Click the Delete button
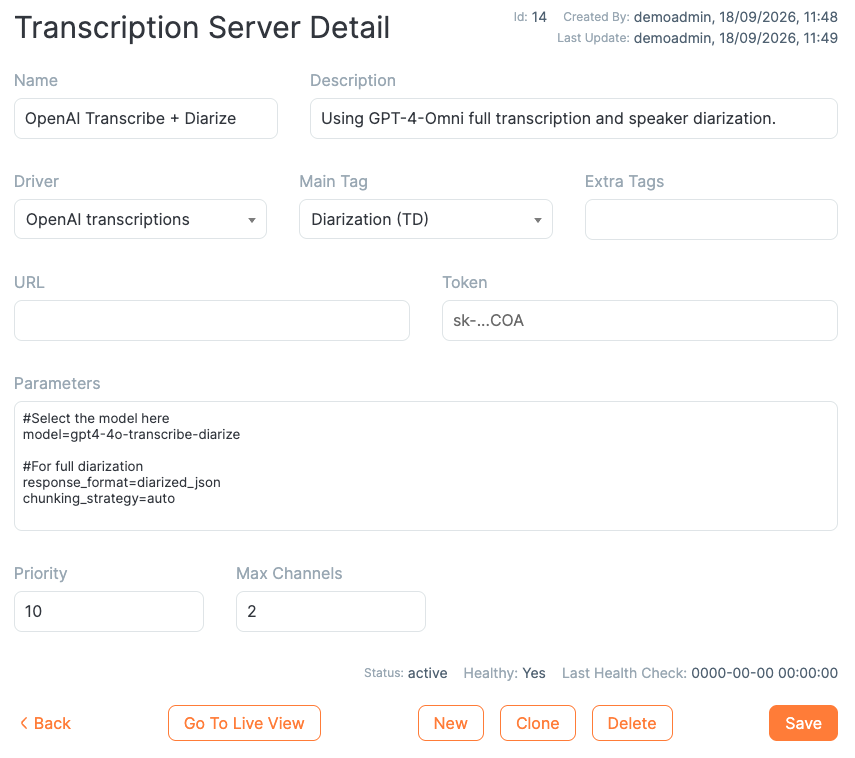The image size is (855, 758). [x=632, y=723]
